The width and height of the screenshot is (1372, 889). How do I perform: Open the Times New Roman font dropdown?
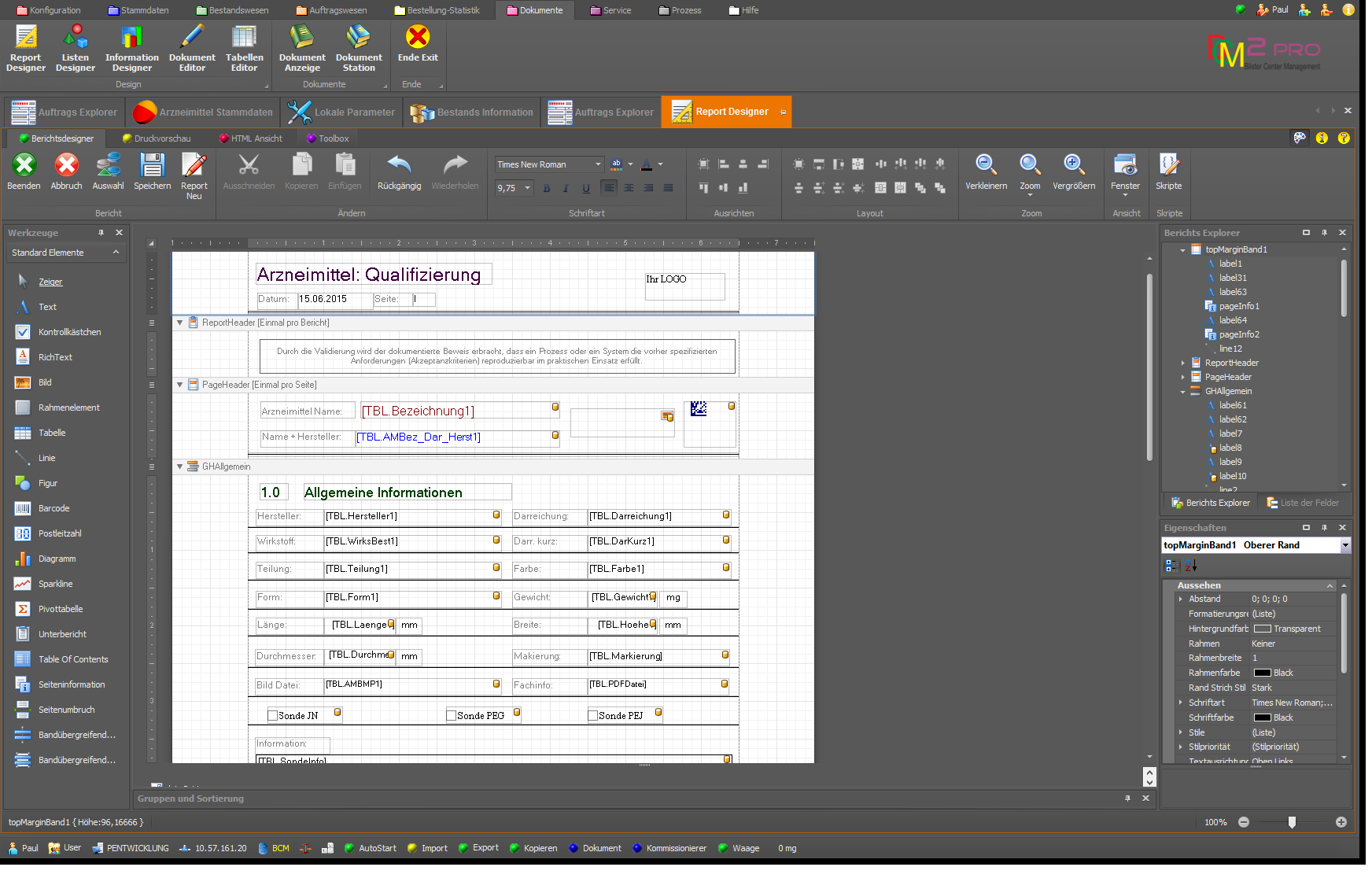click(x=598, y=164)
